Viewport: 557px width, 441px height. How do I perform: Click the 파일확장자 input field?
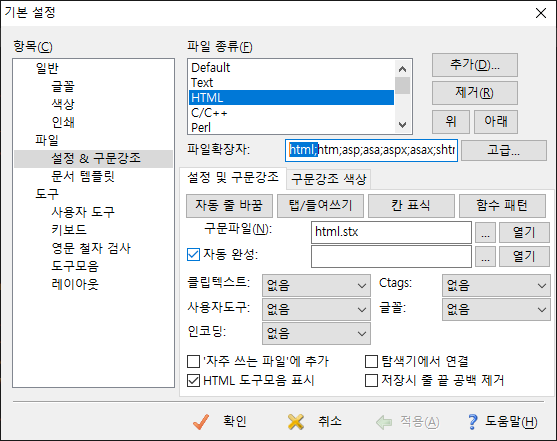371,150
